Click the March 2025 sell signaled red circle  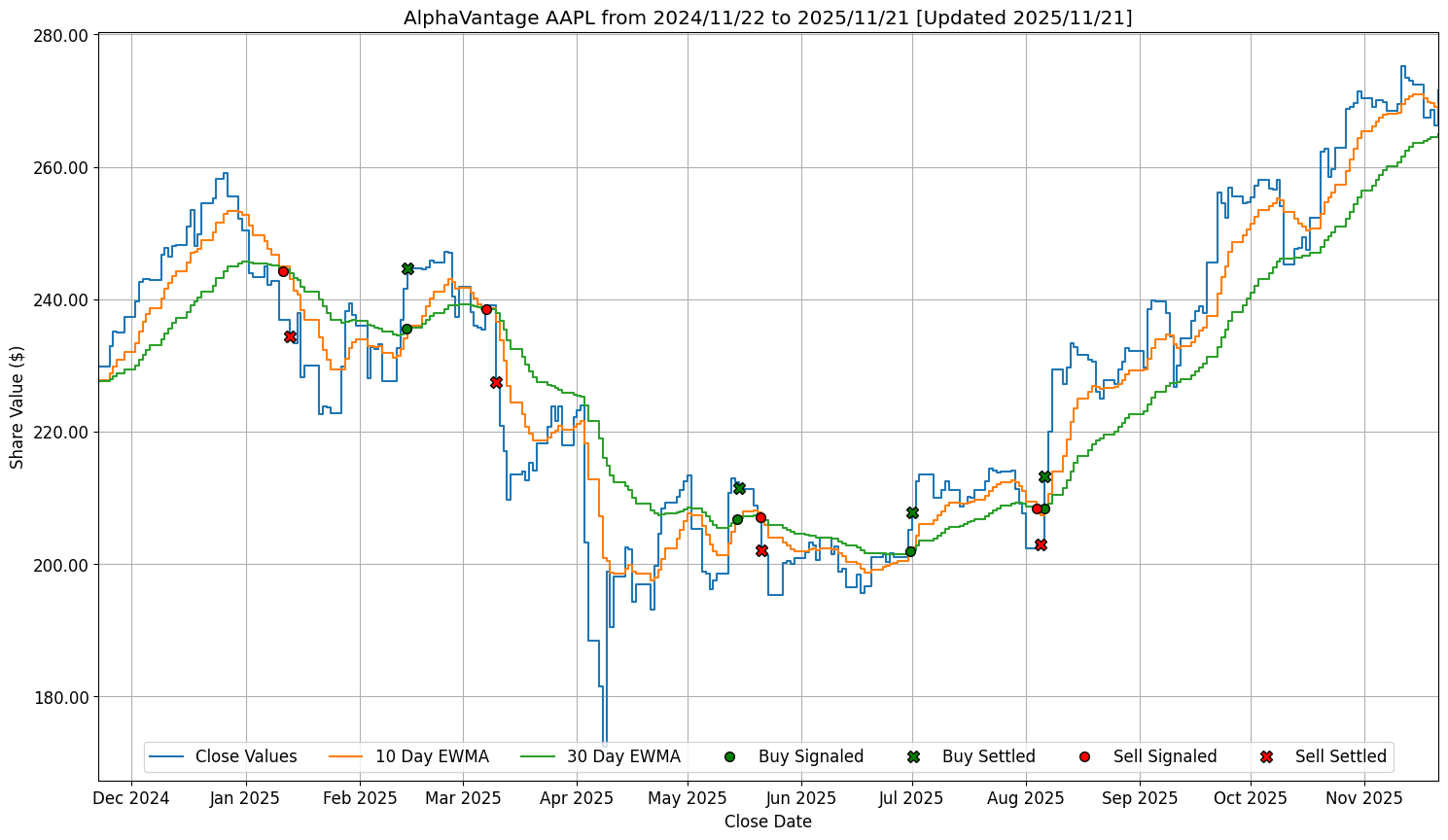[486, 309]
